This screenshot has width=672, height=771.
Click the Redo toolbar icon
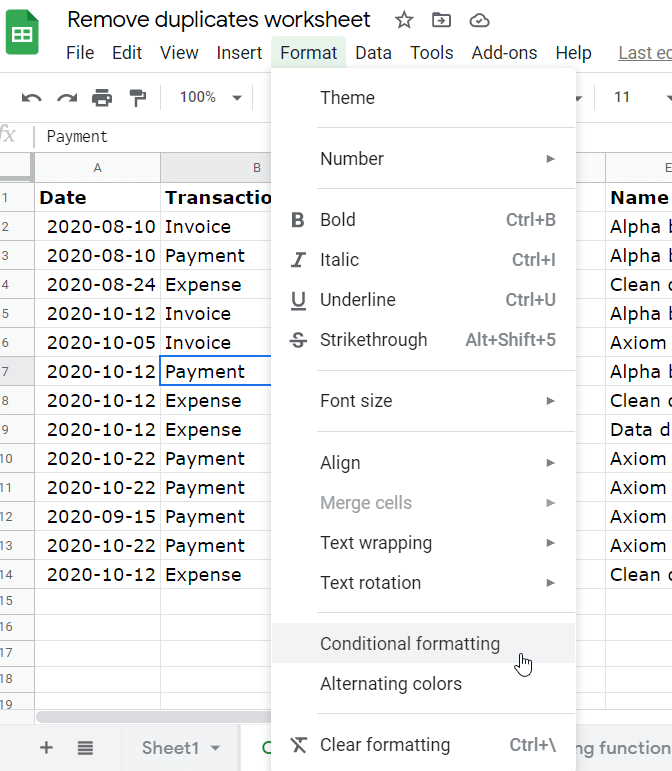(67, 97)
